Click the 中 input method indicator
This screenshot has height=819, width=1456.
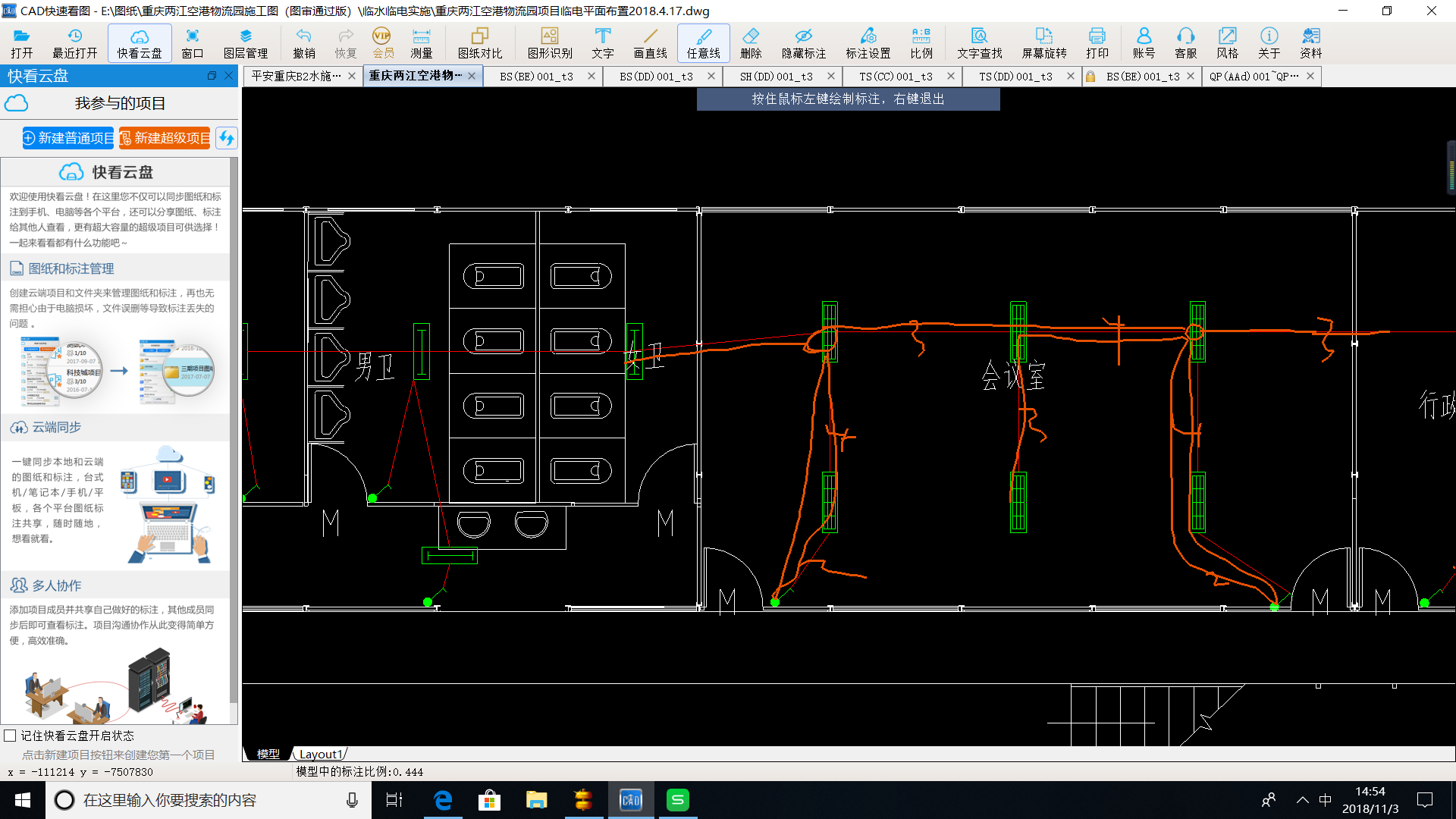[1325, 800]
